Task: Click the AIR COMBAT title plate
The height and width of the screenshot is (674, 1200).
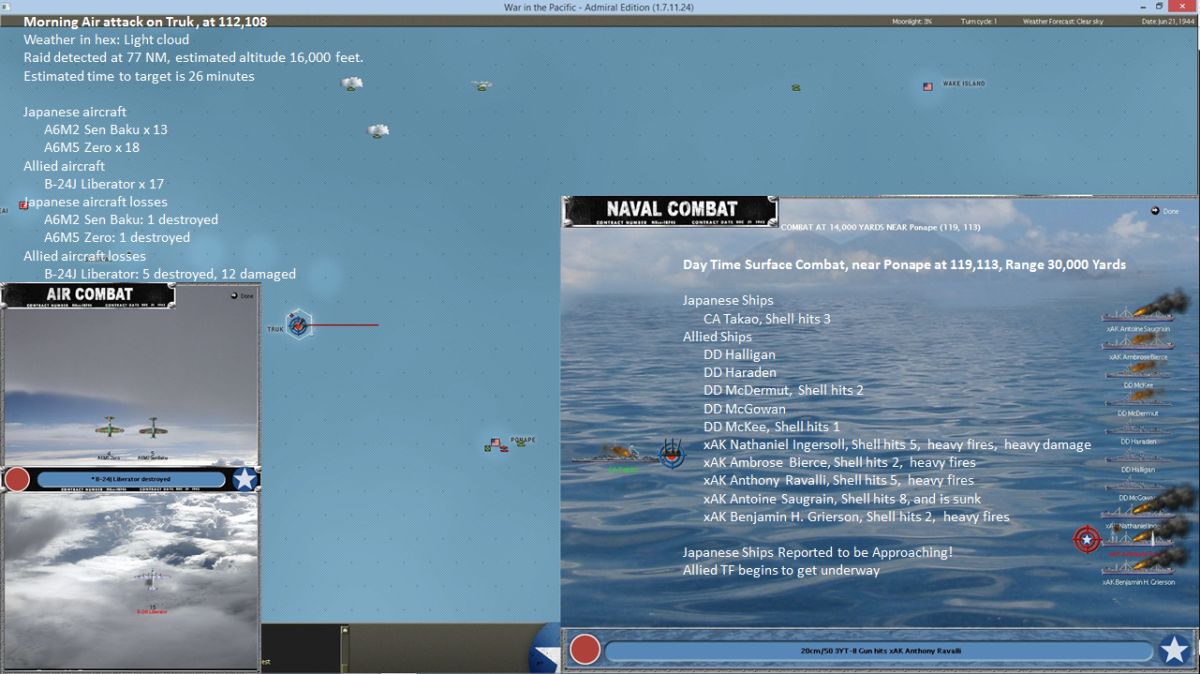Action: (89, 295)
